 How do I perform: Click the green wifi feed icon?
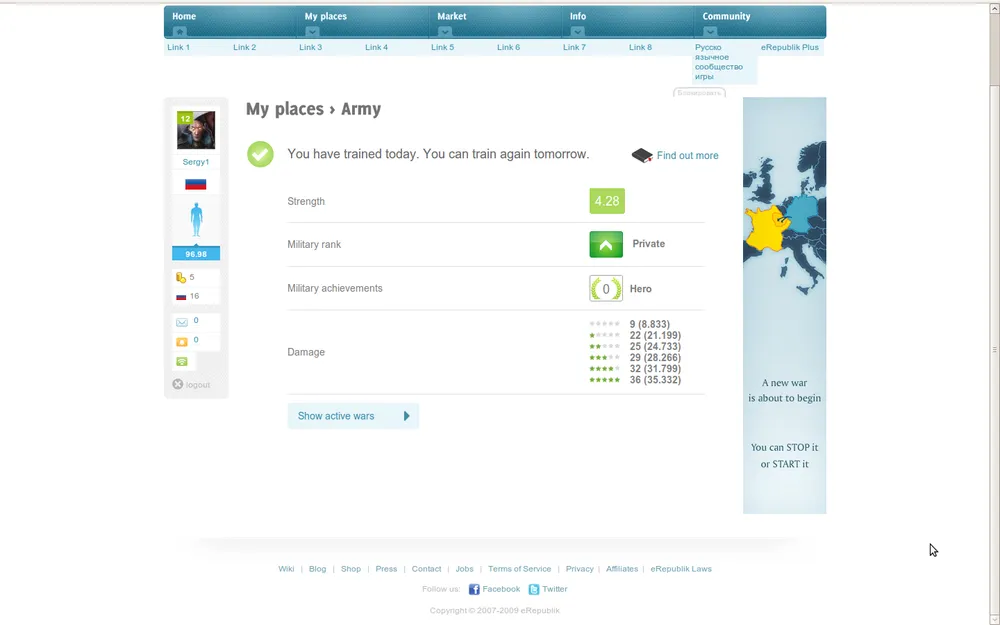(x=182, y=362)
